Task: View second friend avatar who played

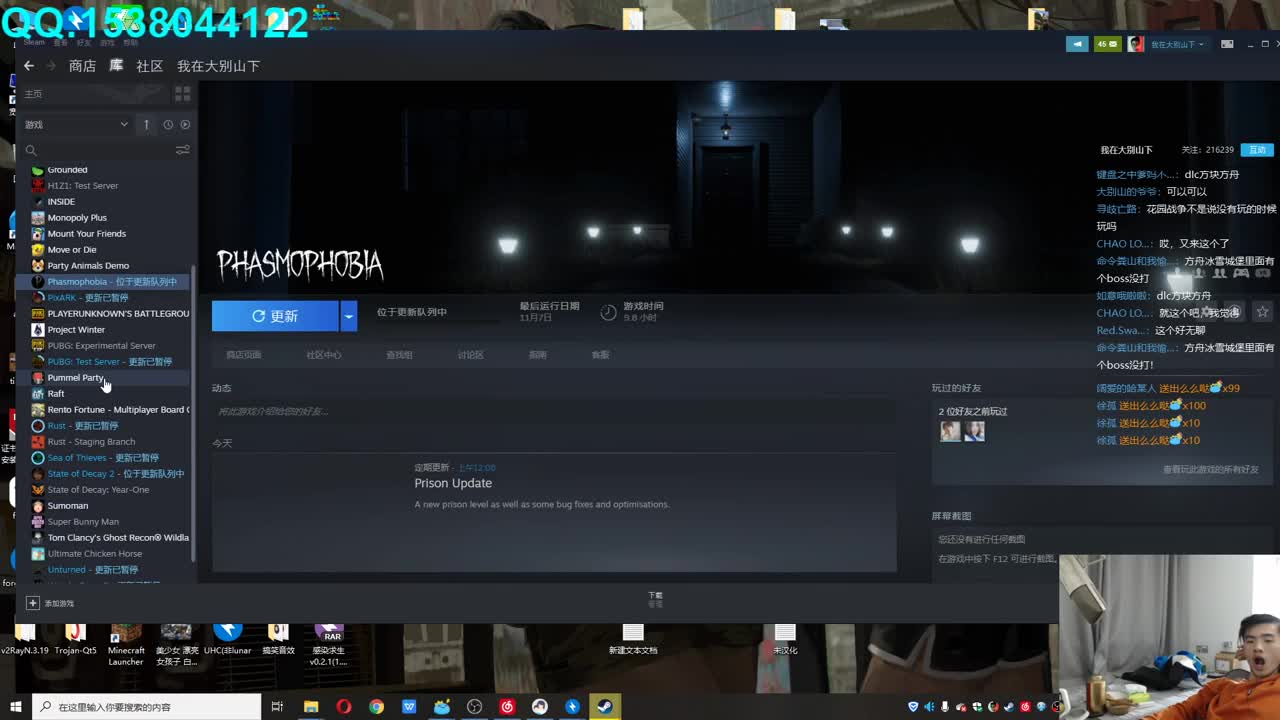Action: click(974, 431)
